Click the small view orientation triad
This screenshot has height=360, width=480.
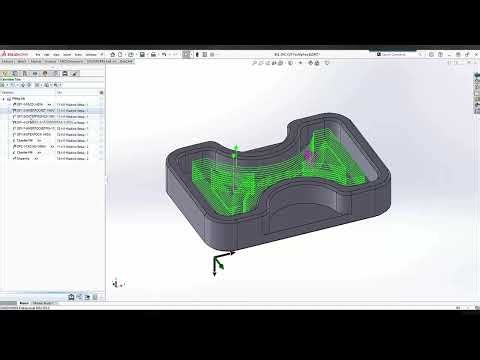pos(118,283)
